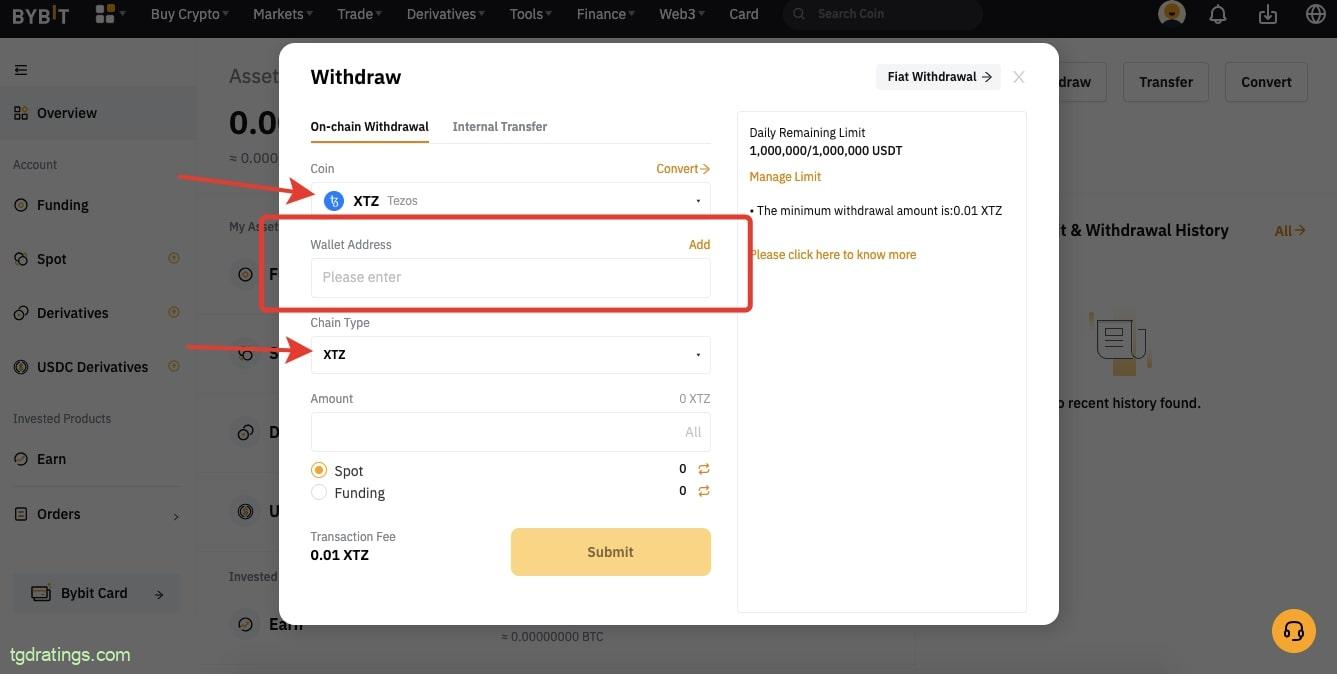The height and width of the screenshot is (674, 1337).
Task: Open the Coin XTZ Tezos dropdown
Action: click(x=511, y=201)
